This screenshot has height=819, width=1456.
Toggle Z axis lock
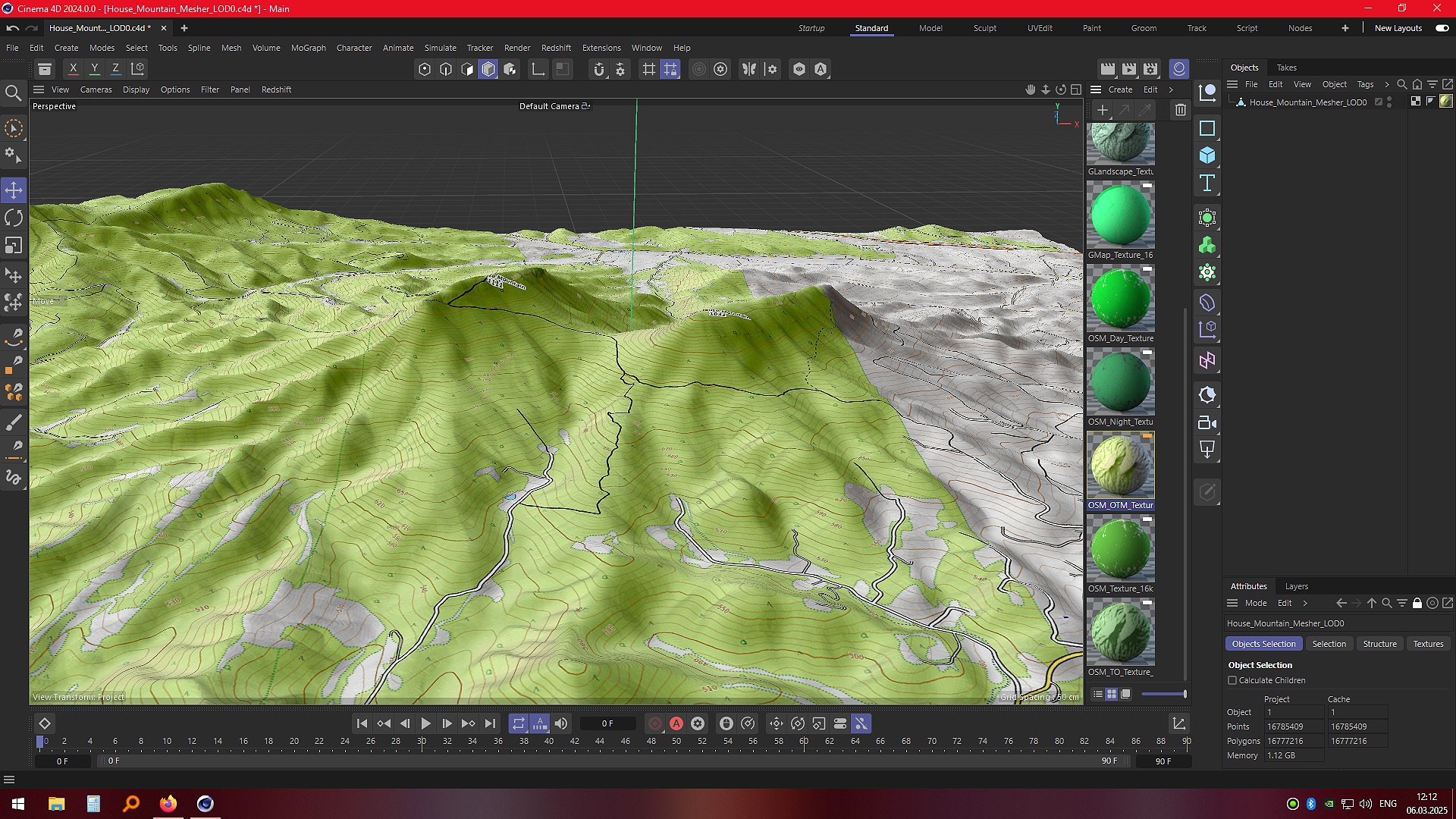[116, 69]
